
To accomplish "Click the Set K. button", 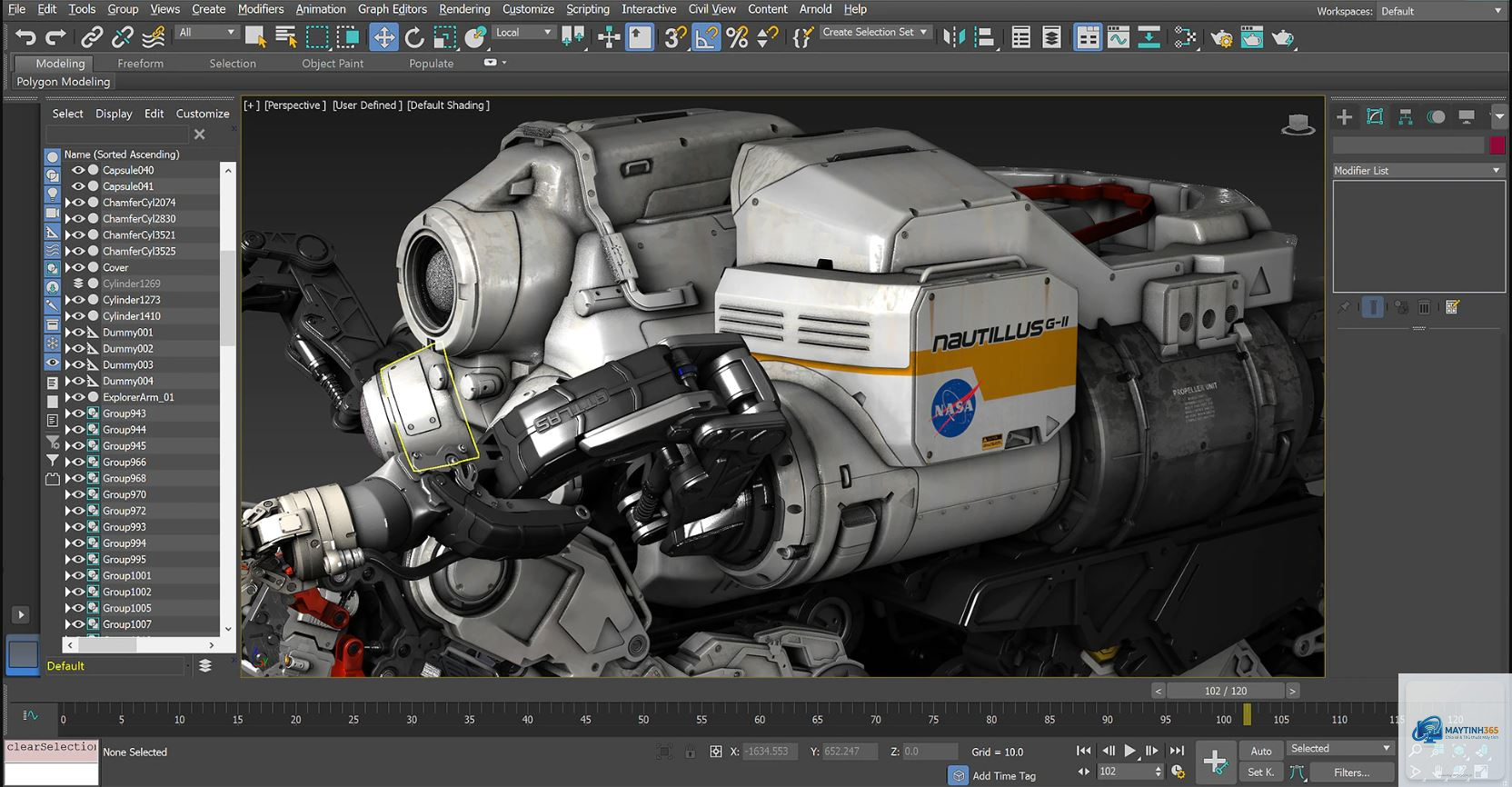I will tap(1261, 772).
